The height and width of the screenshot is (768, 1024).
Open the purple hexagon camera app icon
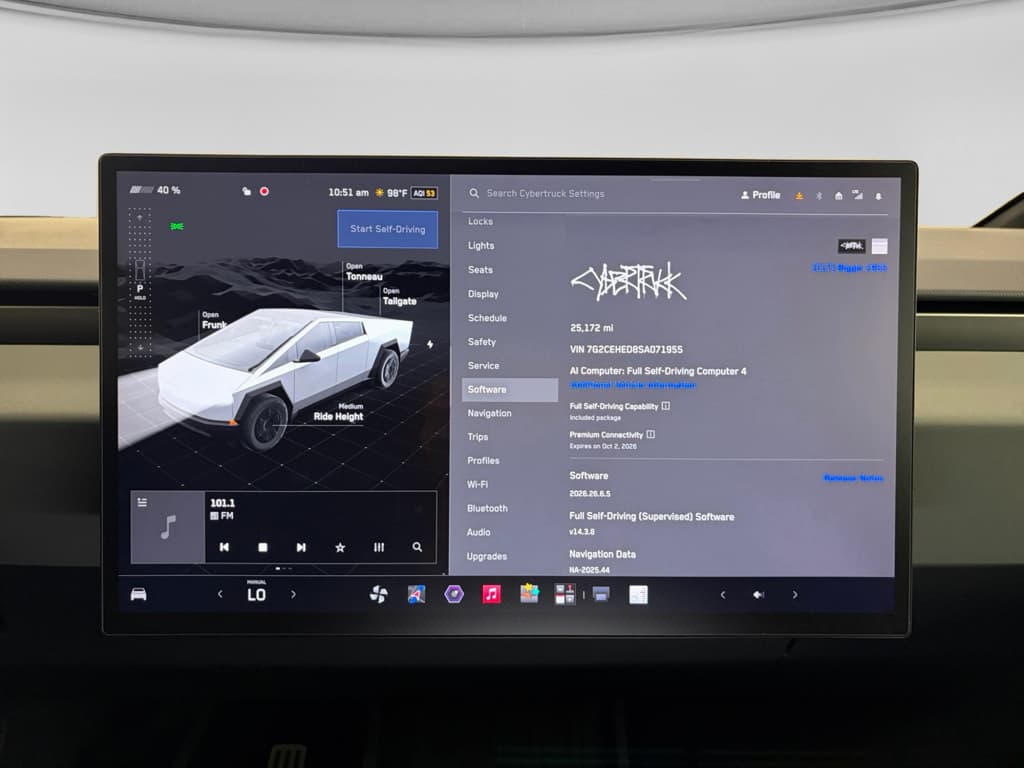coord(454,594)
